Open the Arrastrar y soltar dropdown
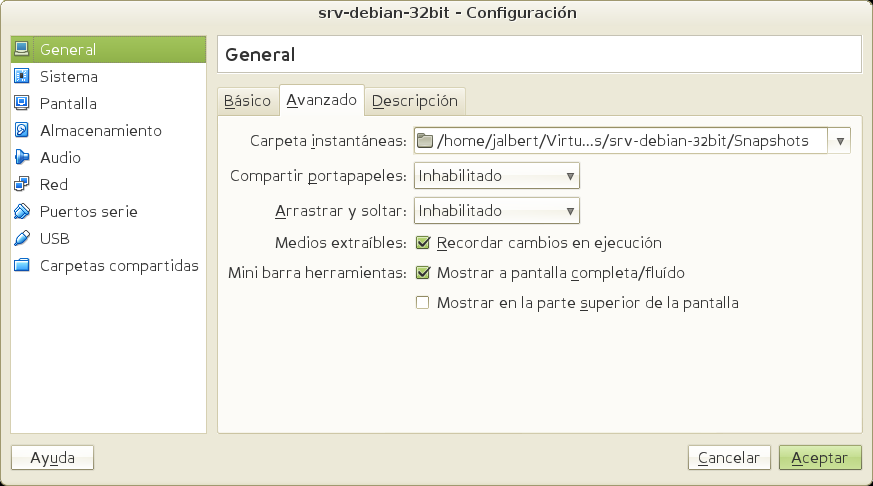 coord(497,211)
